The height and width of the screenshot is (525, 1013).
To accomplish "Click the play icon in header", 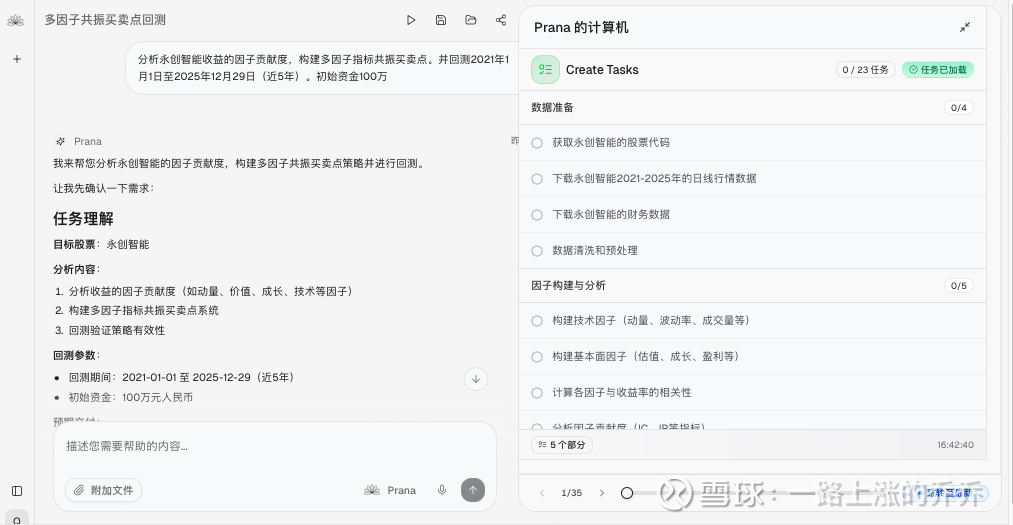I will coord(411,20).
